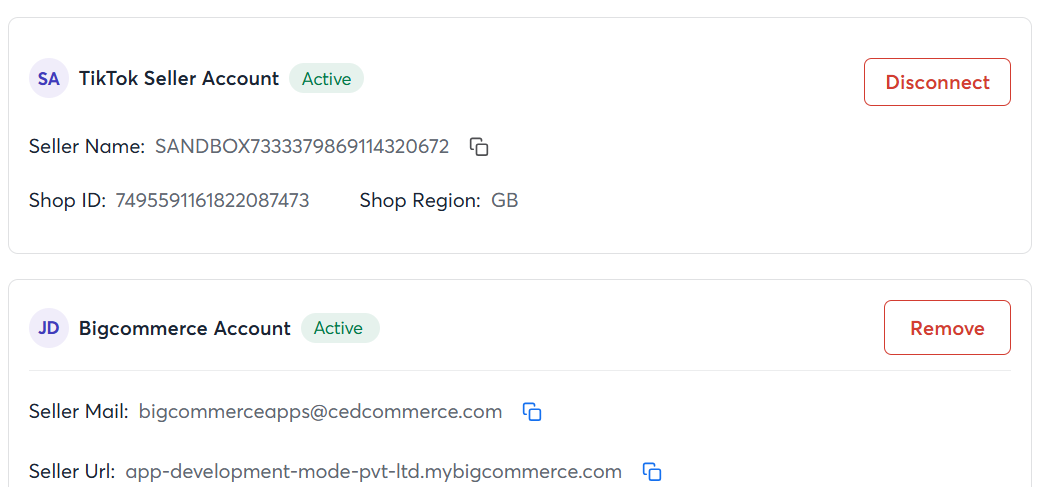Copy the Seller Url value

click(x=652, y=471)
